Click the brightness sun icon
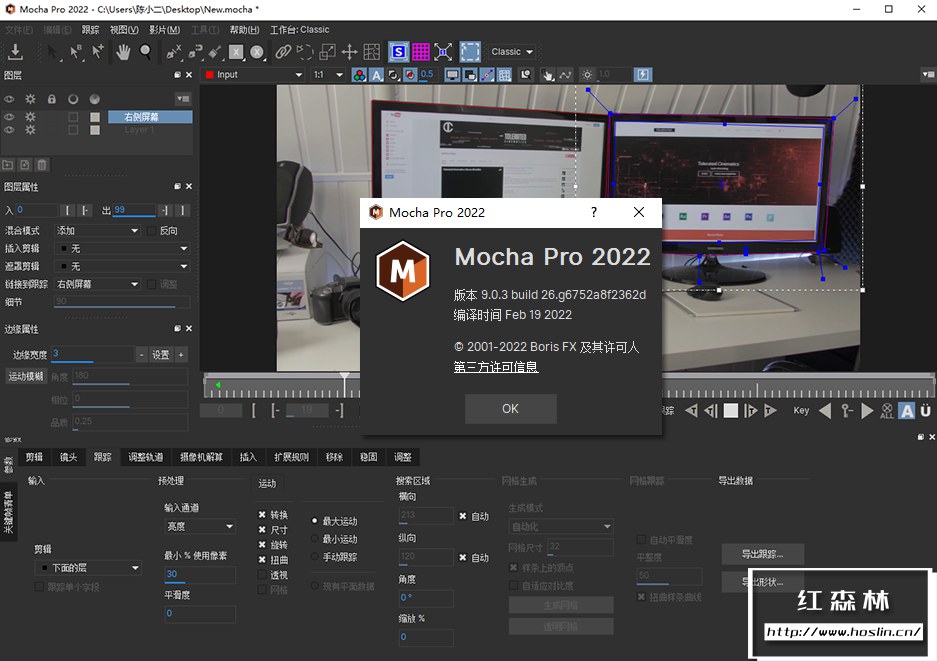The width and height of the screenshot is (937, 661). (587, 75)
